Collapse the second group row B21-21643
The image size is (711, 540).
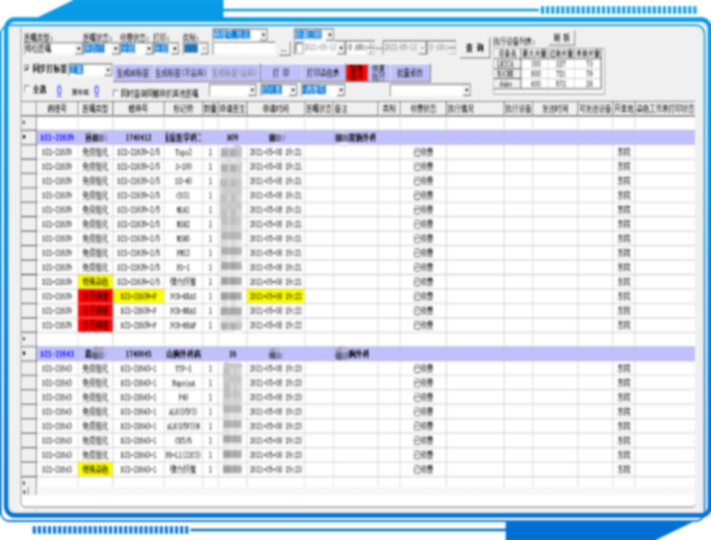click(x=26, y=353)
